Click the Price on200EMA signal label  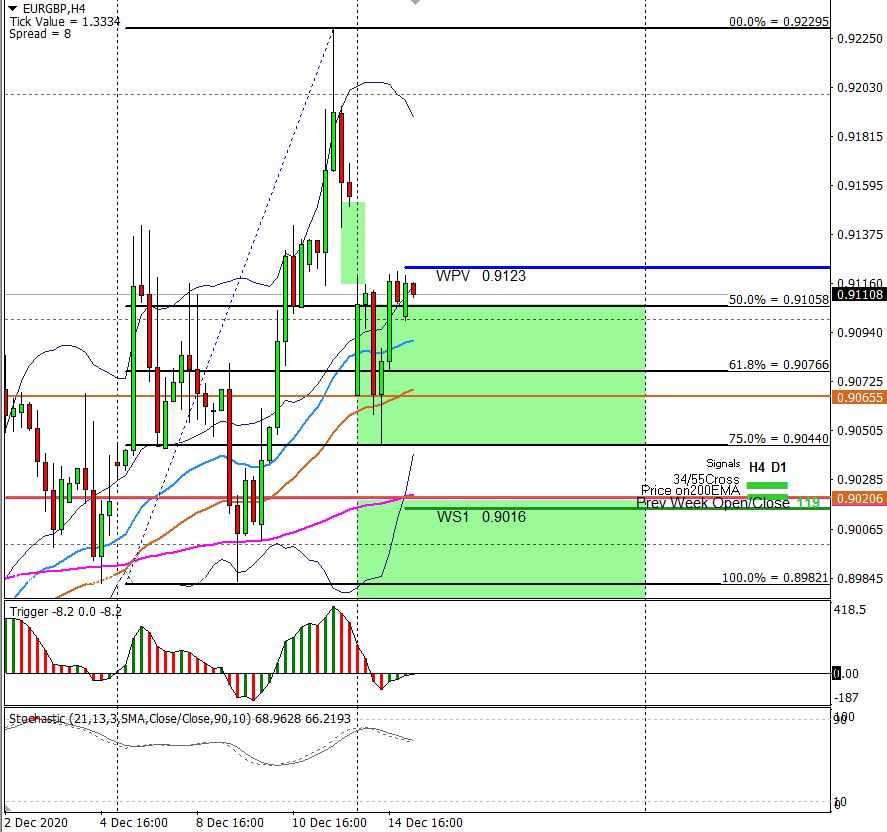(690, 490)
